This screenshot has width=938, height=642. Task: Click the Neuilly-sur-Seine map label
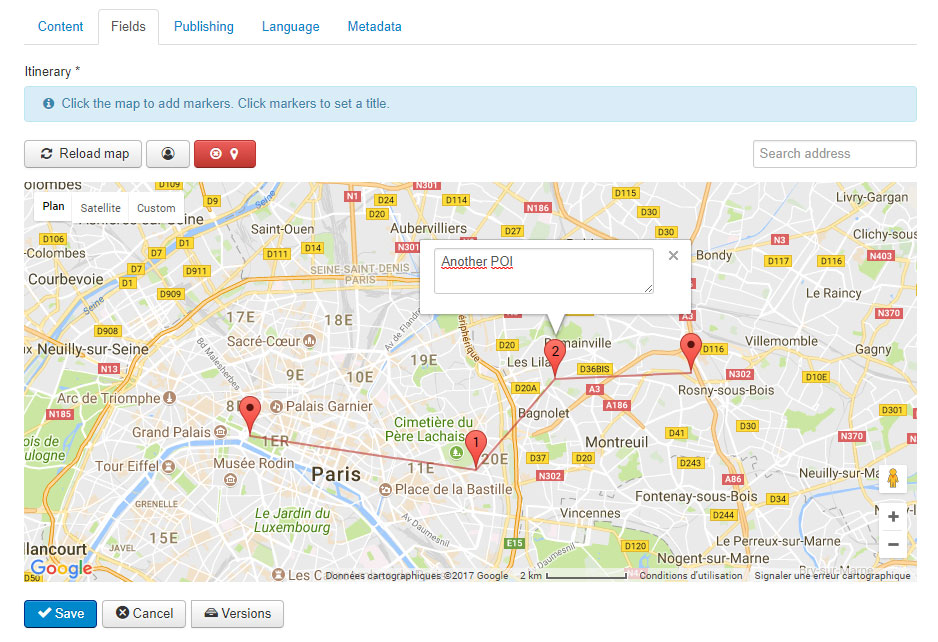point(93,349)
